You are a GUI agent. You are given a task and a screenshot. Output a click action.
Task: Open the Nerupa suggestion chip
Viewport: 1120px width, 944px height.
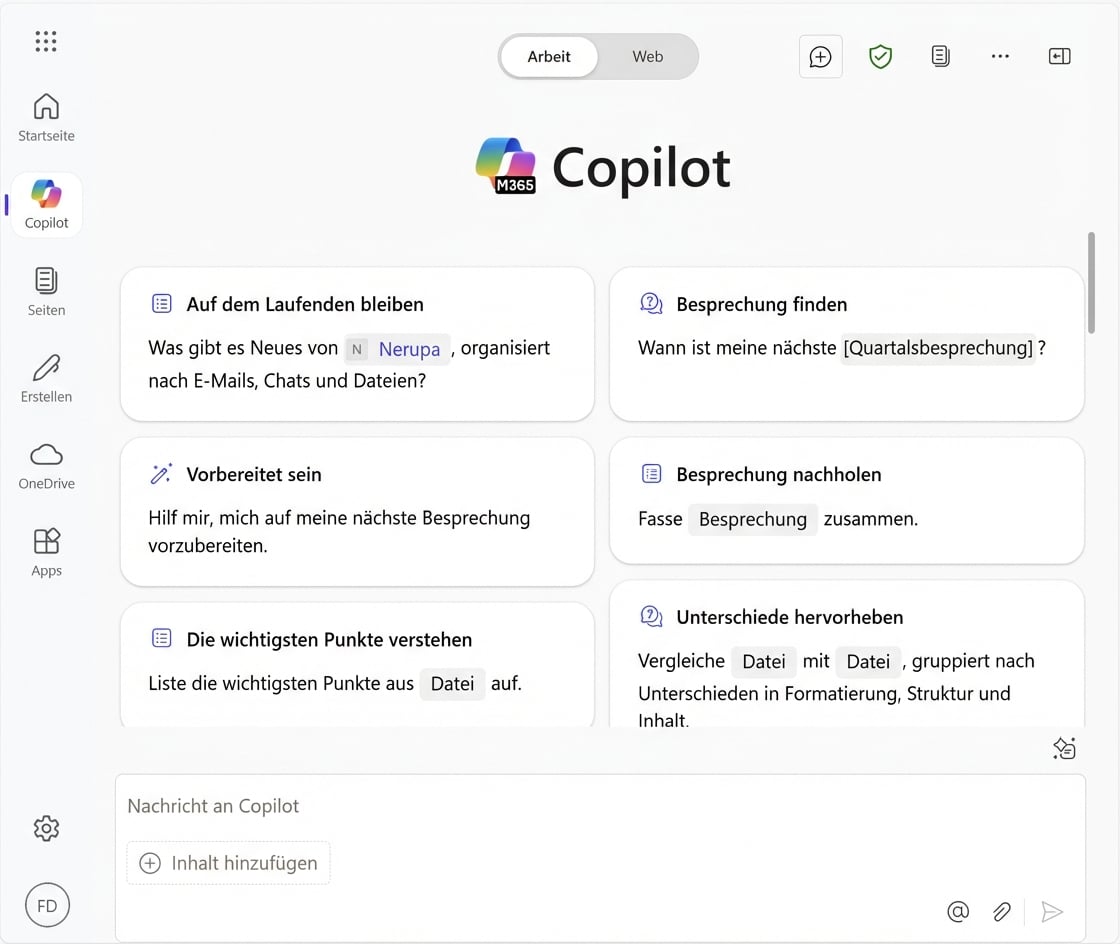point(409,348)
